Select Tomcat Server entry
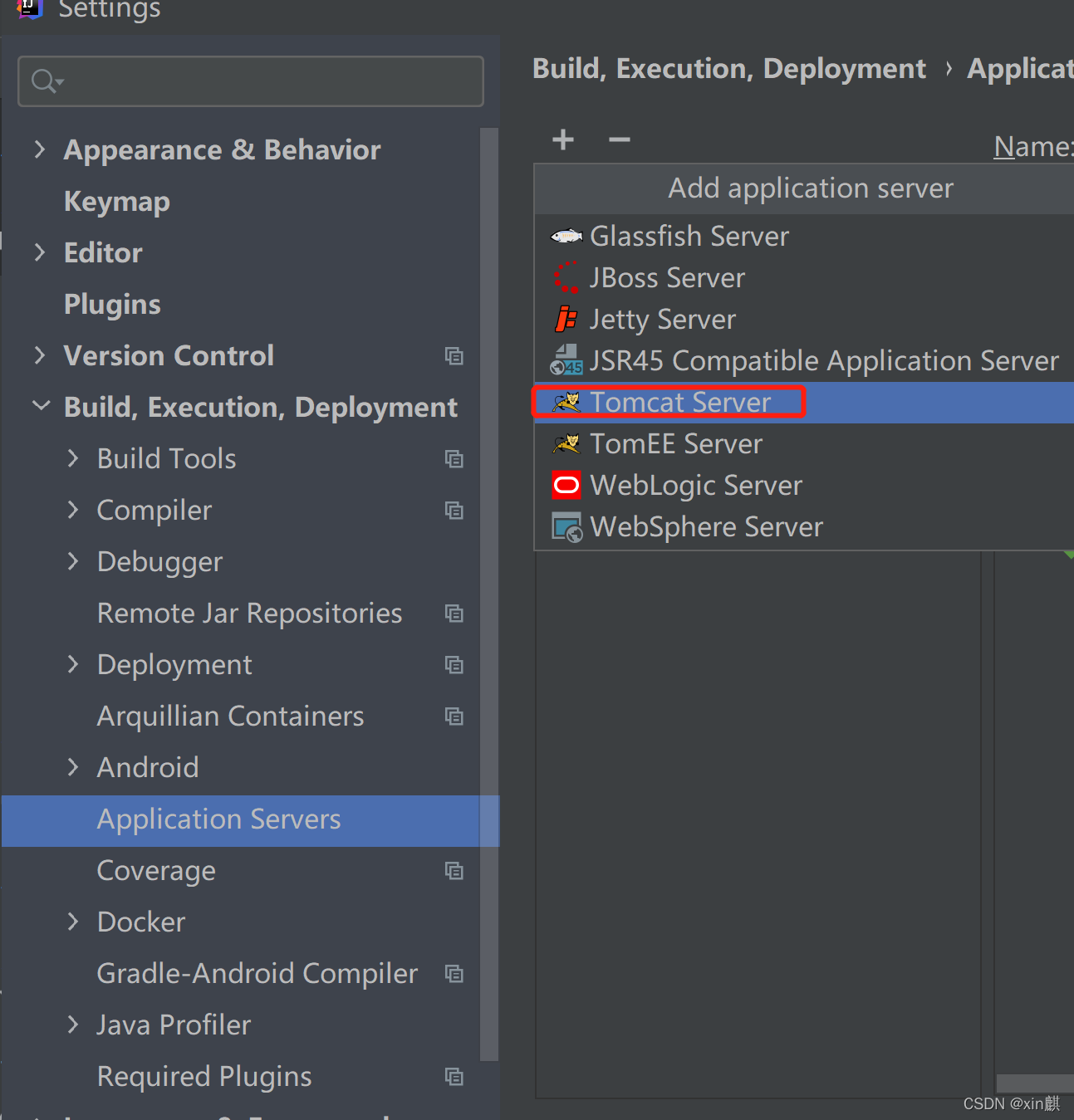The width and height of the screenshot is (1074, 1120). pyautogui.click(x=804, y=403)
